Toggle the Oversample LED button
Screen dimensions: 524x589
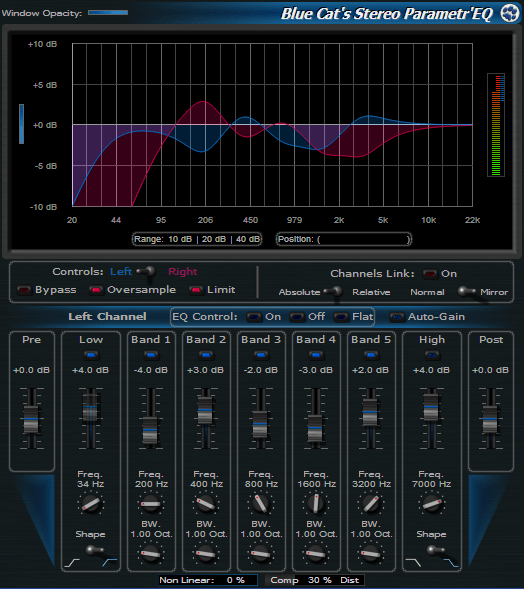[96, 290]
